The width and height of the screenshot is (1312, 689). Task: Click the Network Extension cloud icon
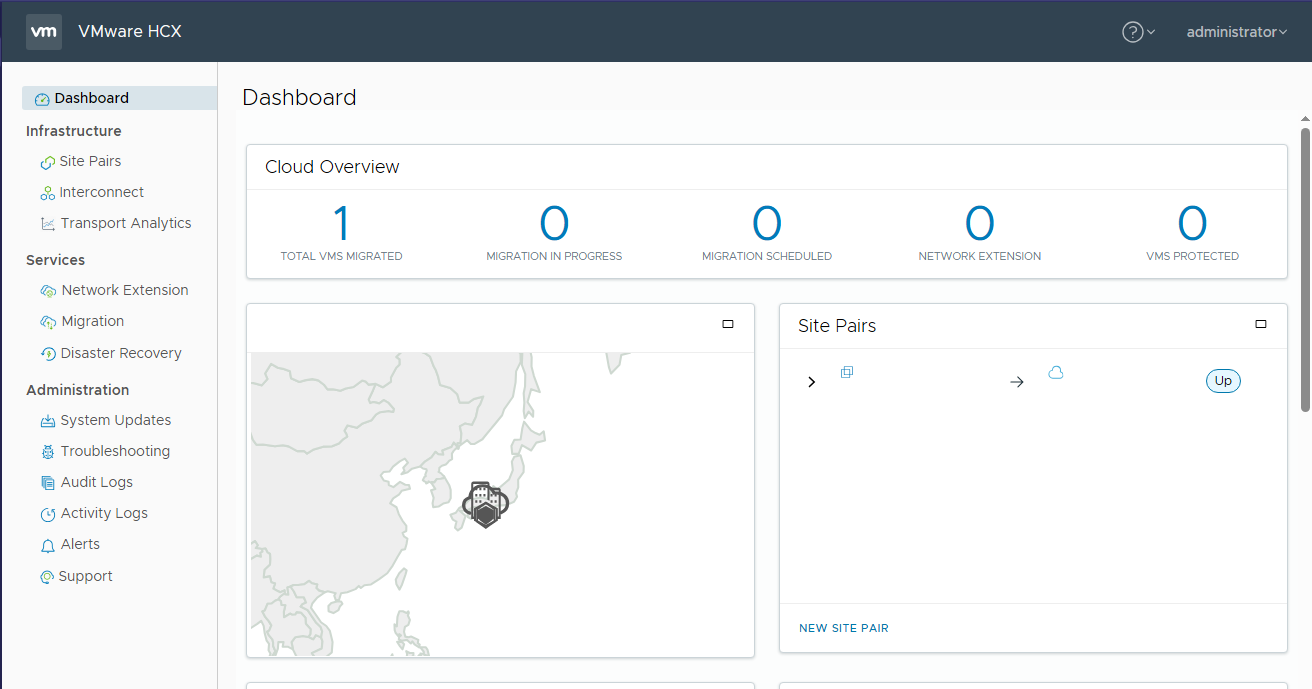pyautogui.click(x=48, y=291)
